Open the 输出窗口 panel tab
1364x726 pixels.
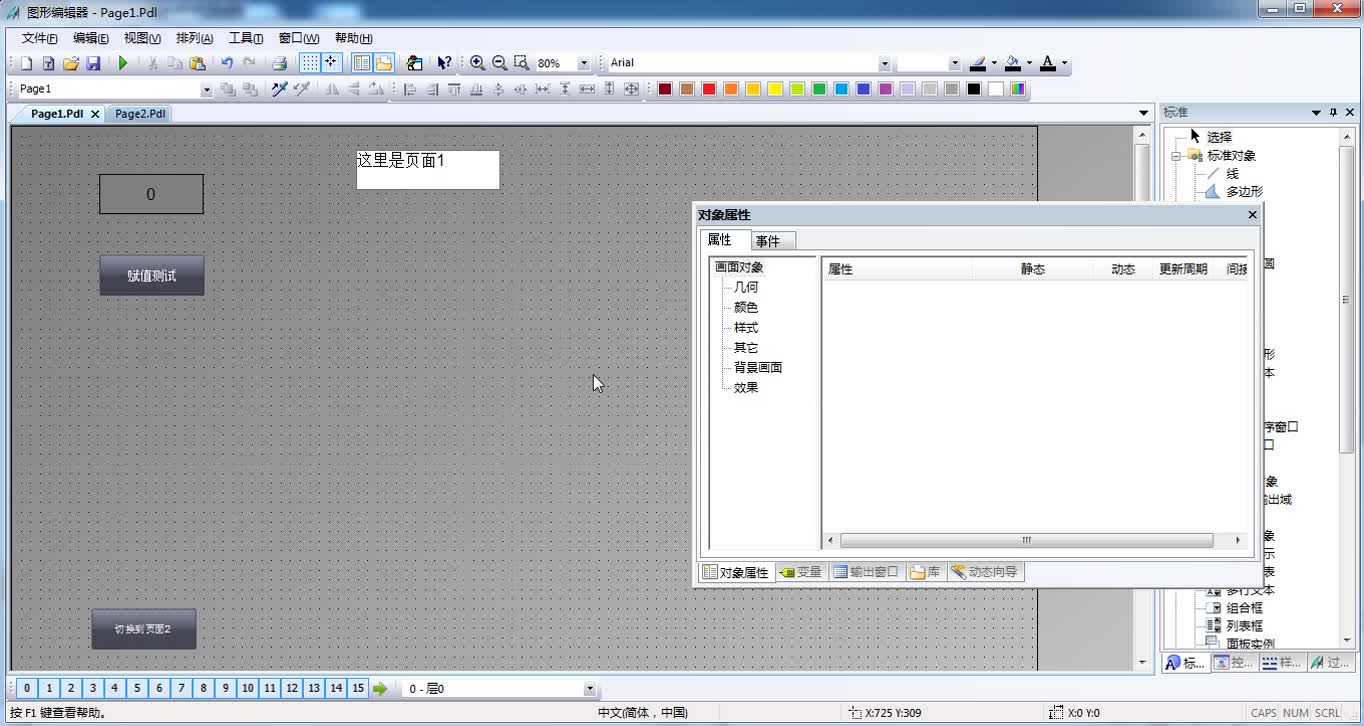866,572
